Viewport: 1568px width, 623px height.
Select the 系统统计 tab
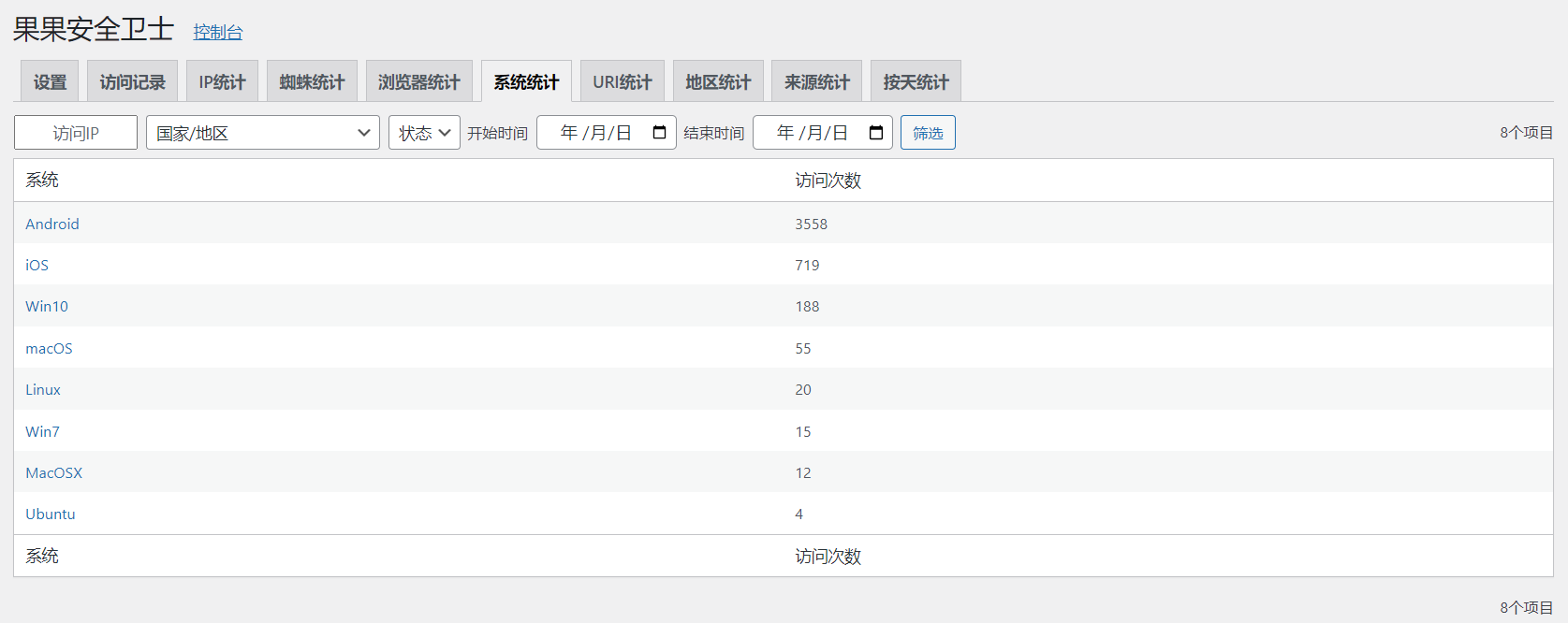tap(526, 81)
